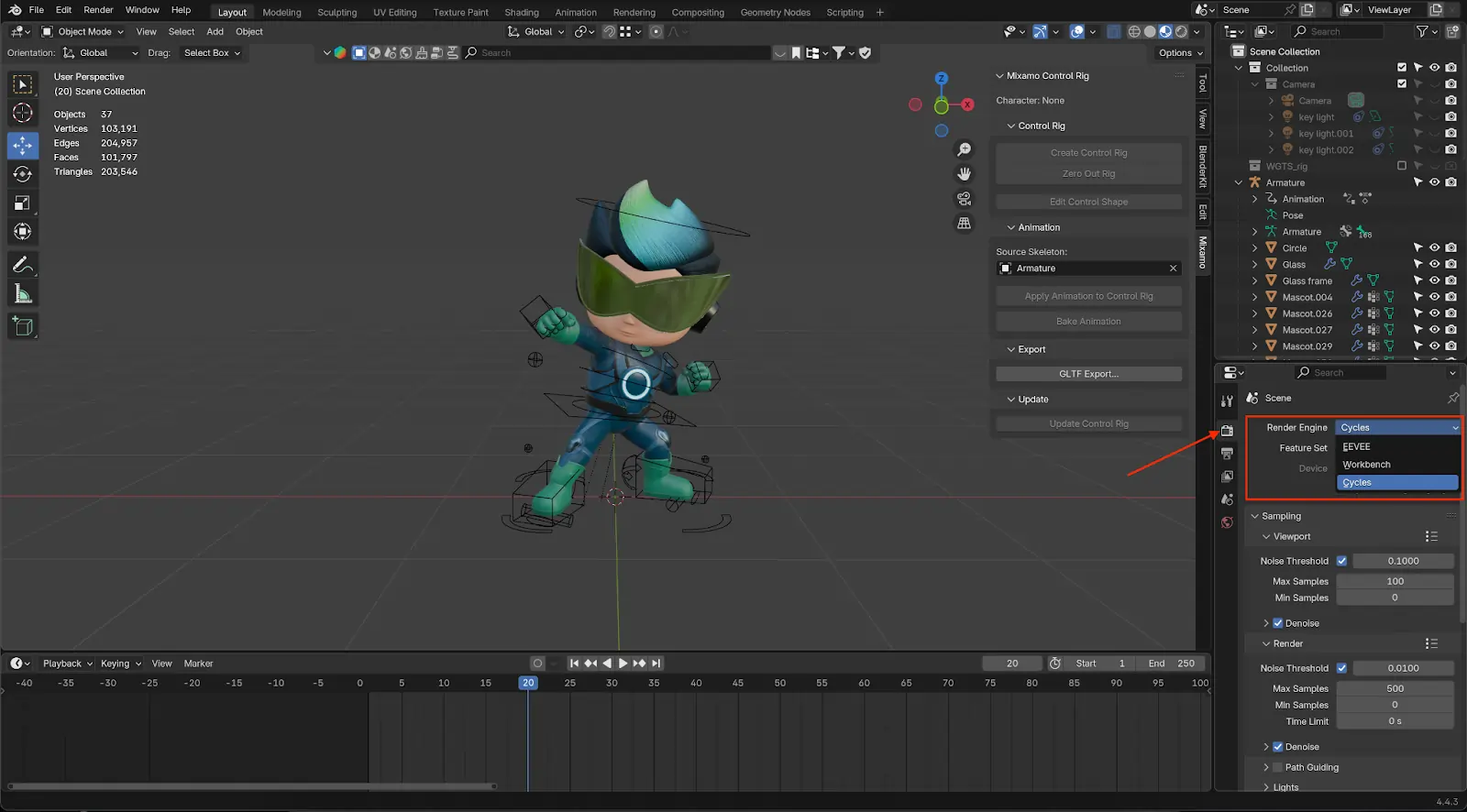The image size is (1467, 812).
Task: Select the Add Cube tool
Action: coord(23,326)
